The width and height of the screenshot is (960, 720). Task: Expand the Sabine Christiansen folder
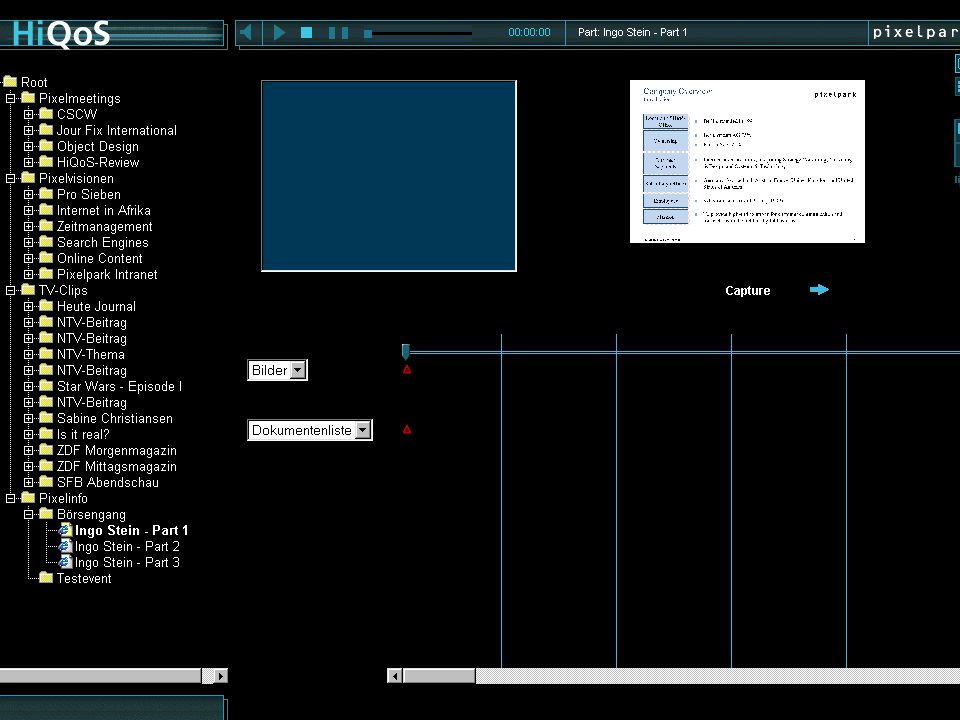click(x=28, y=419)
